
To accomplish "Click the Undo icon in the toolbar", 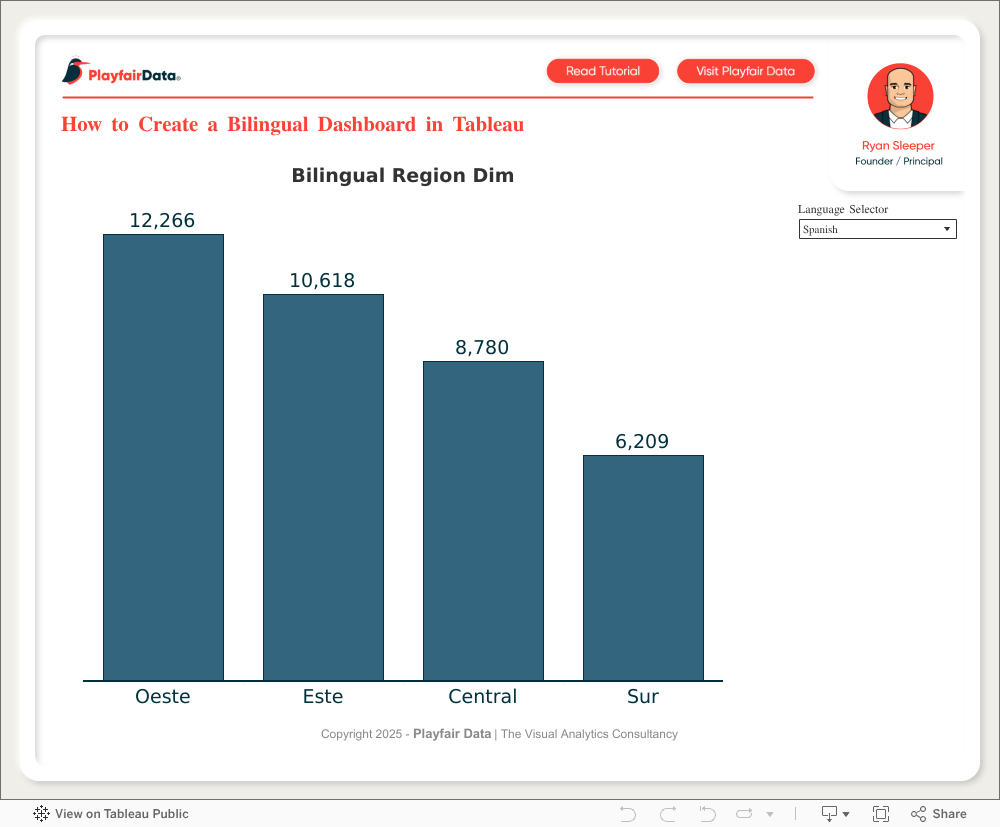I will click(x=628, y=814).
